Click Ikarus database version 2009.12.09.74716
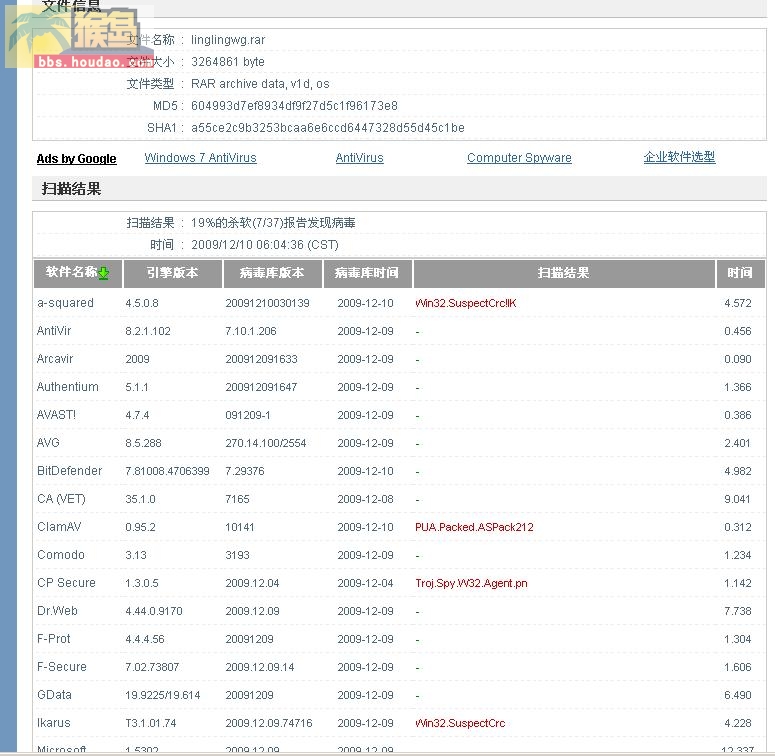Image resolution: width=775 pixels, height=756 pixels. click(269, 723)
